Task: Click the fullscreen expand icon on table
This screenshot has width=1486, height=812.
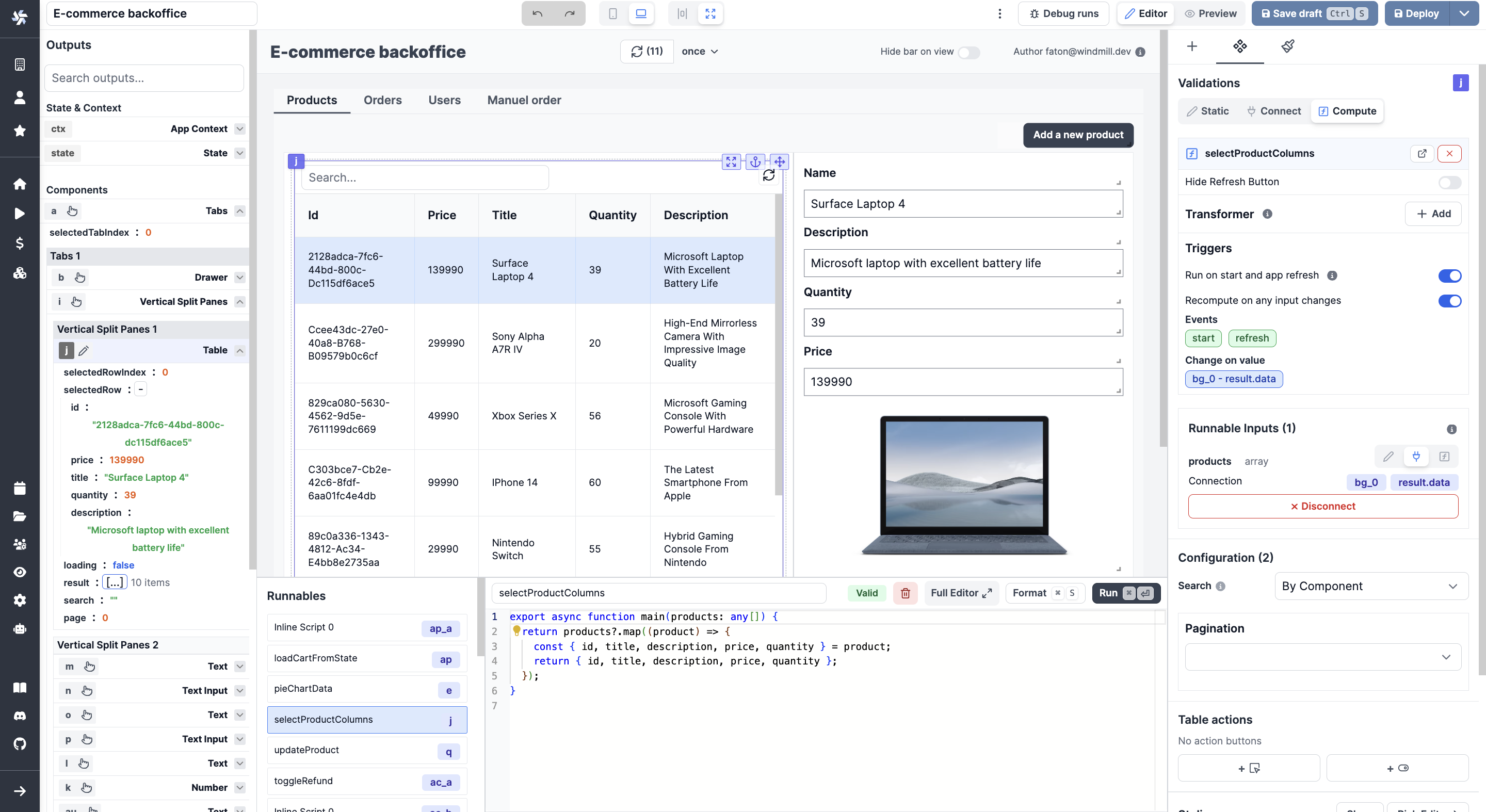Action: [732, 161]
